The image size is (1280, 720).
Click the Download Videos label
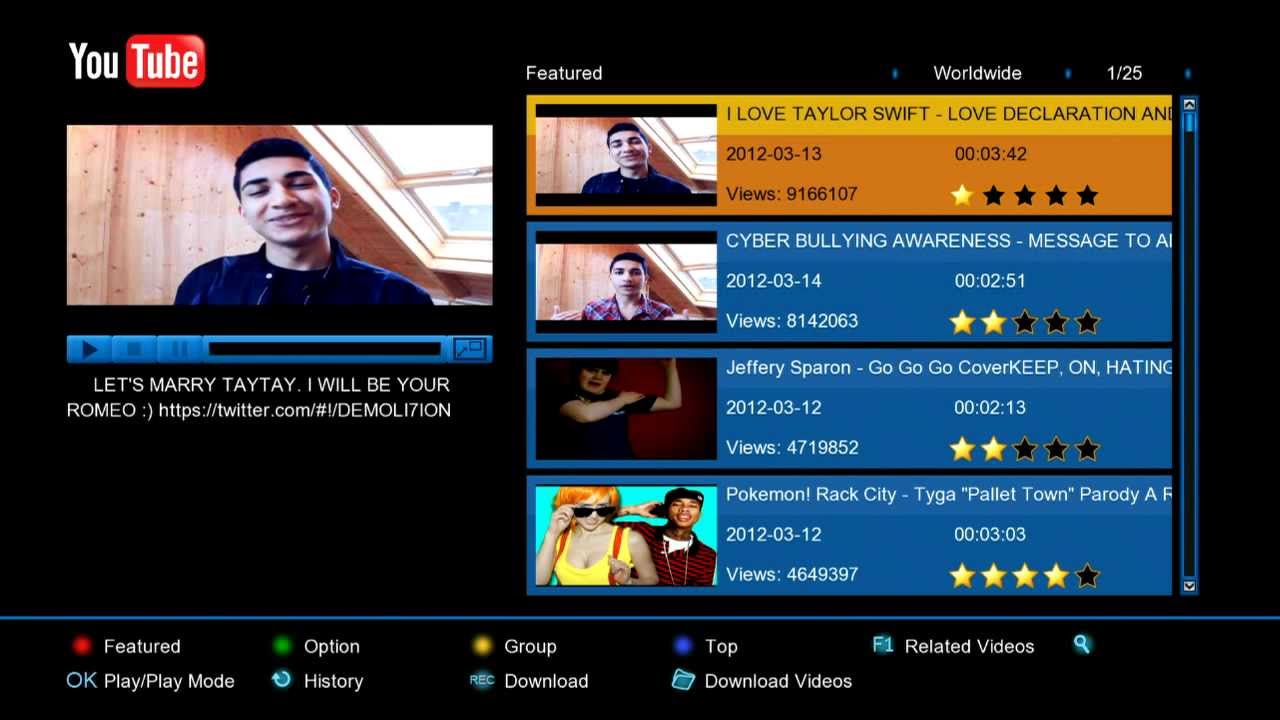pyautogui.click(x=778, y=681)
